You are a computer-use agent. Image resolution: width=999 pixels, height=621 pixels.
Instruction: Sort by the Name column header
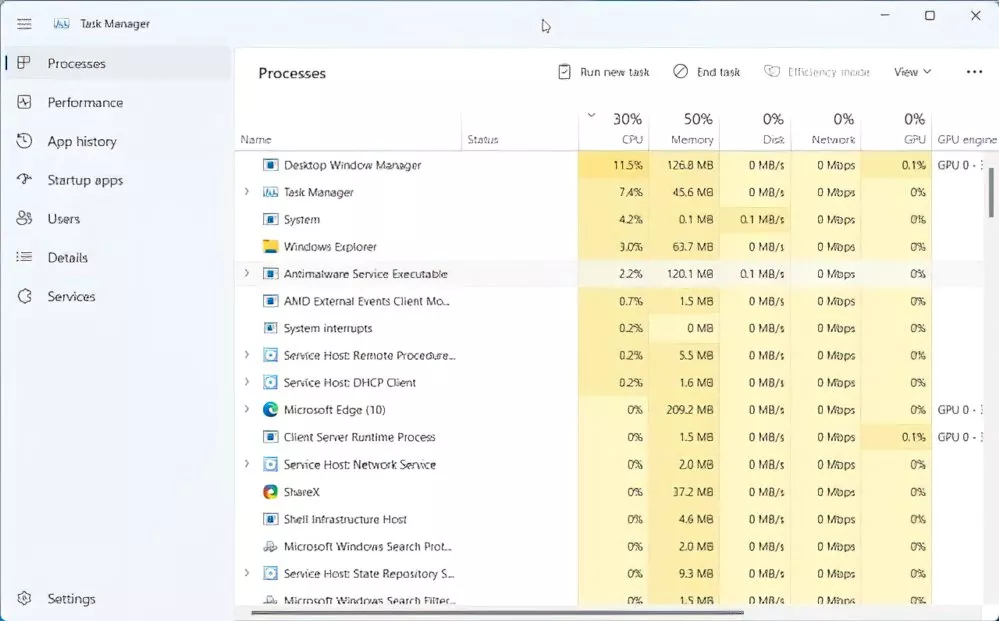255,139
